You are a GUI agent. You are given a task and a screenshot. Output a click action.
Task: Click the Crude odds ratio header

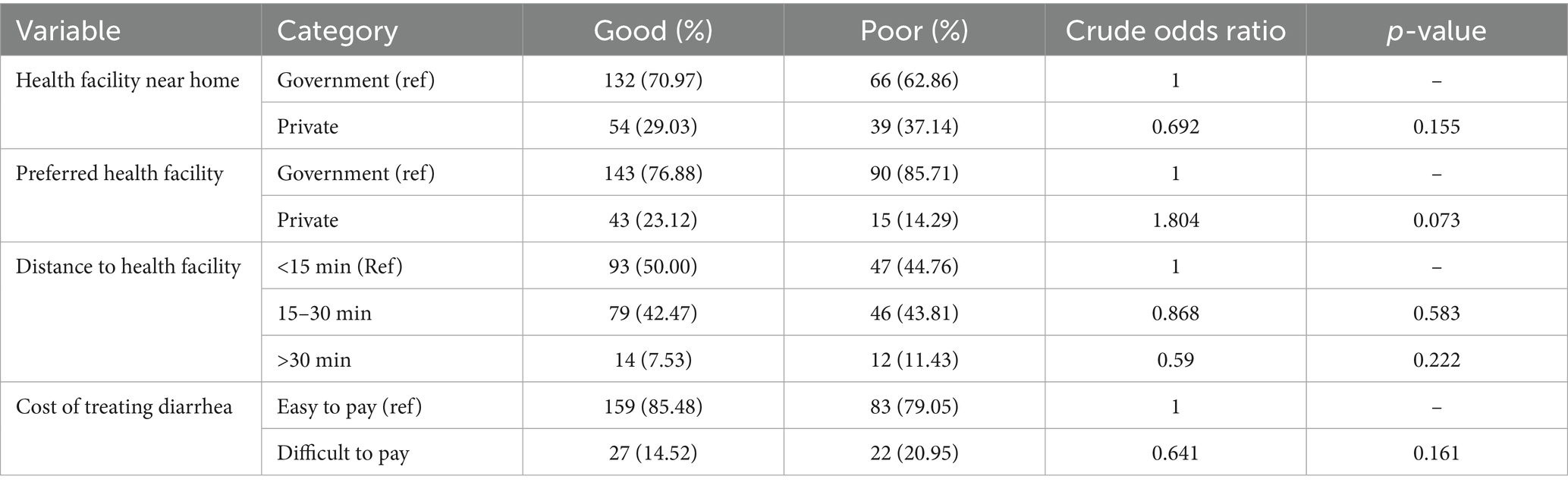[1175, 31]
